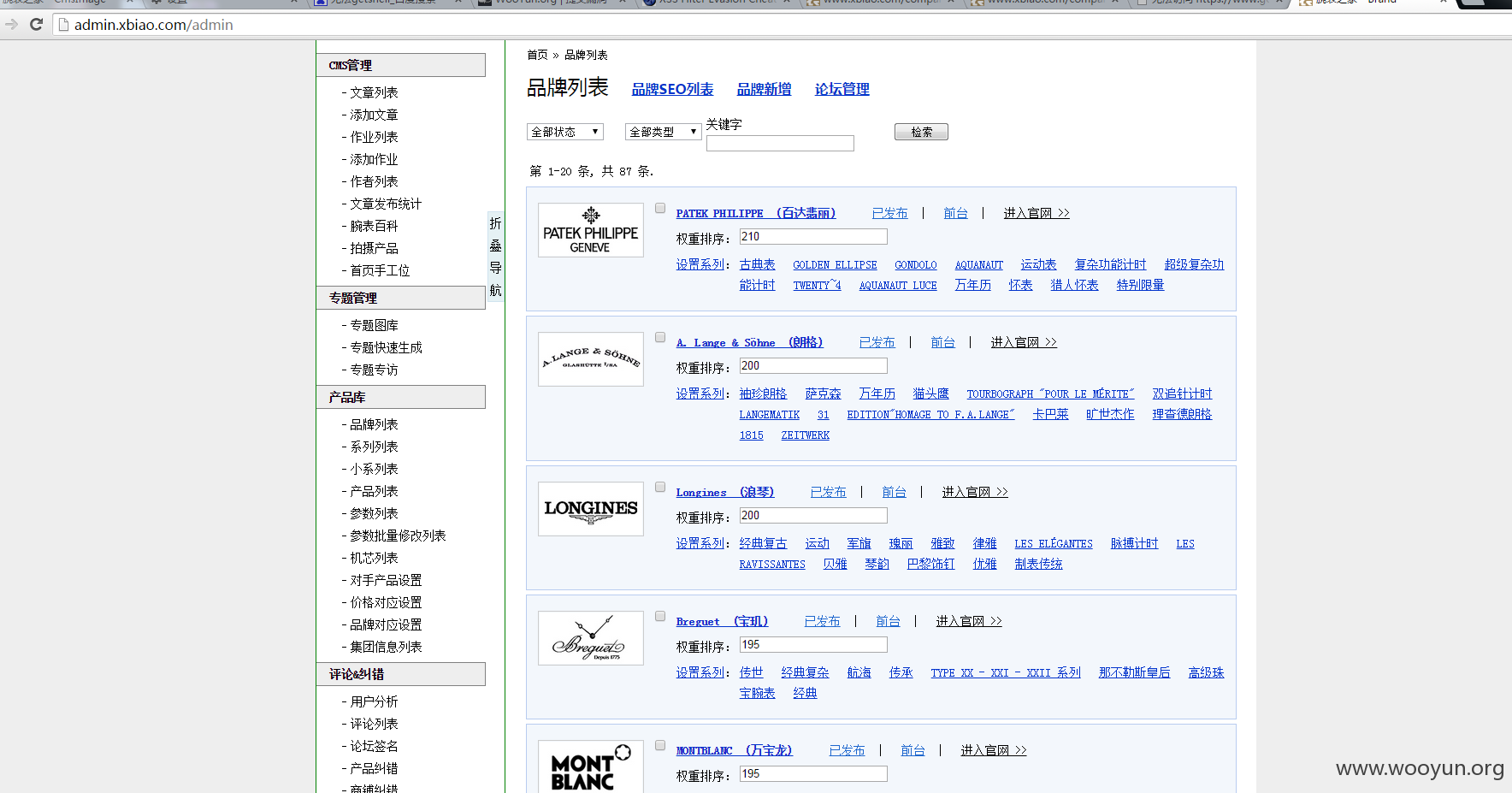Image resolution: width=1512 pixels, height=793 pixels.
Task: Open the 全部类型 type dropdown
Action: pos(664,132)
